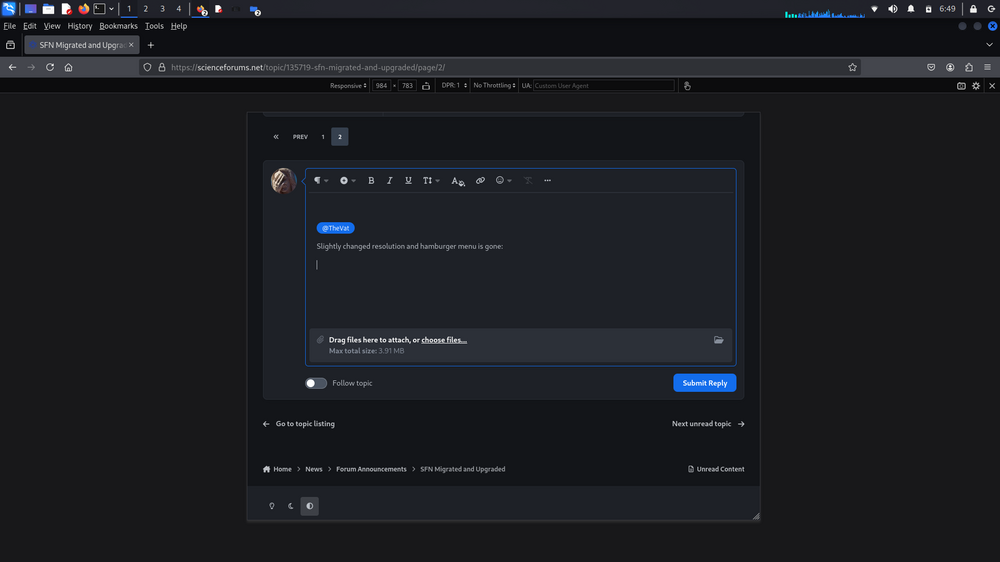Image resolution: width=1000 pixels, height=562 pixels.
Task: Click the Custom User Agent input field
Action: point(603,86)
